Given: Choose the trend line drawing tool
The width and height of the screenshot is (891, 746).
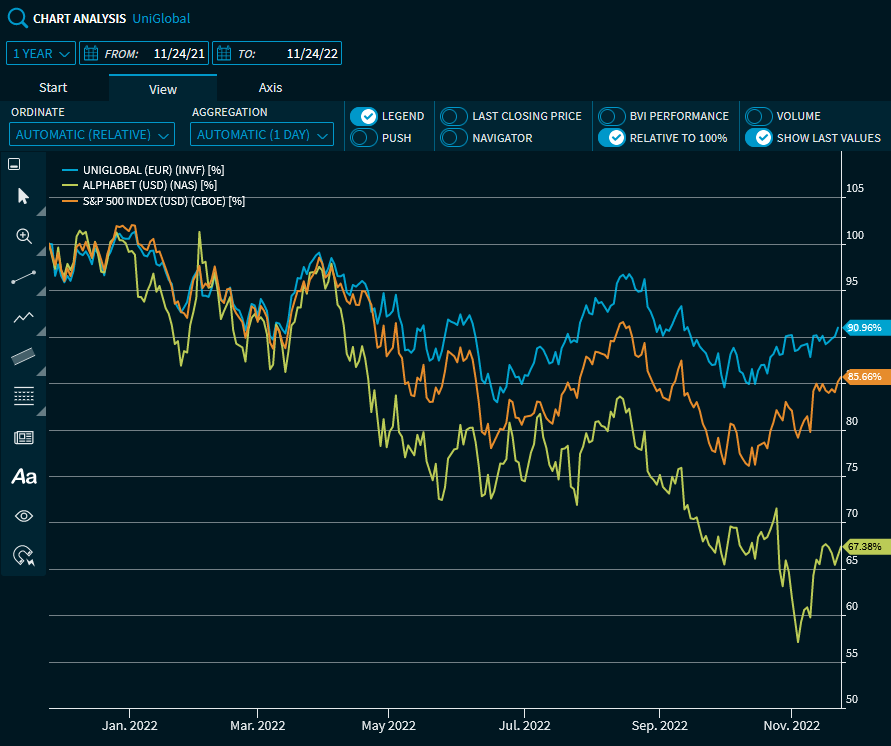Looking at the screenshot, I should (x=24, y=277).
